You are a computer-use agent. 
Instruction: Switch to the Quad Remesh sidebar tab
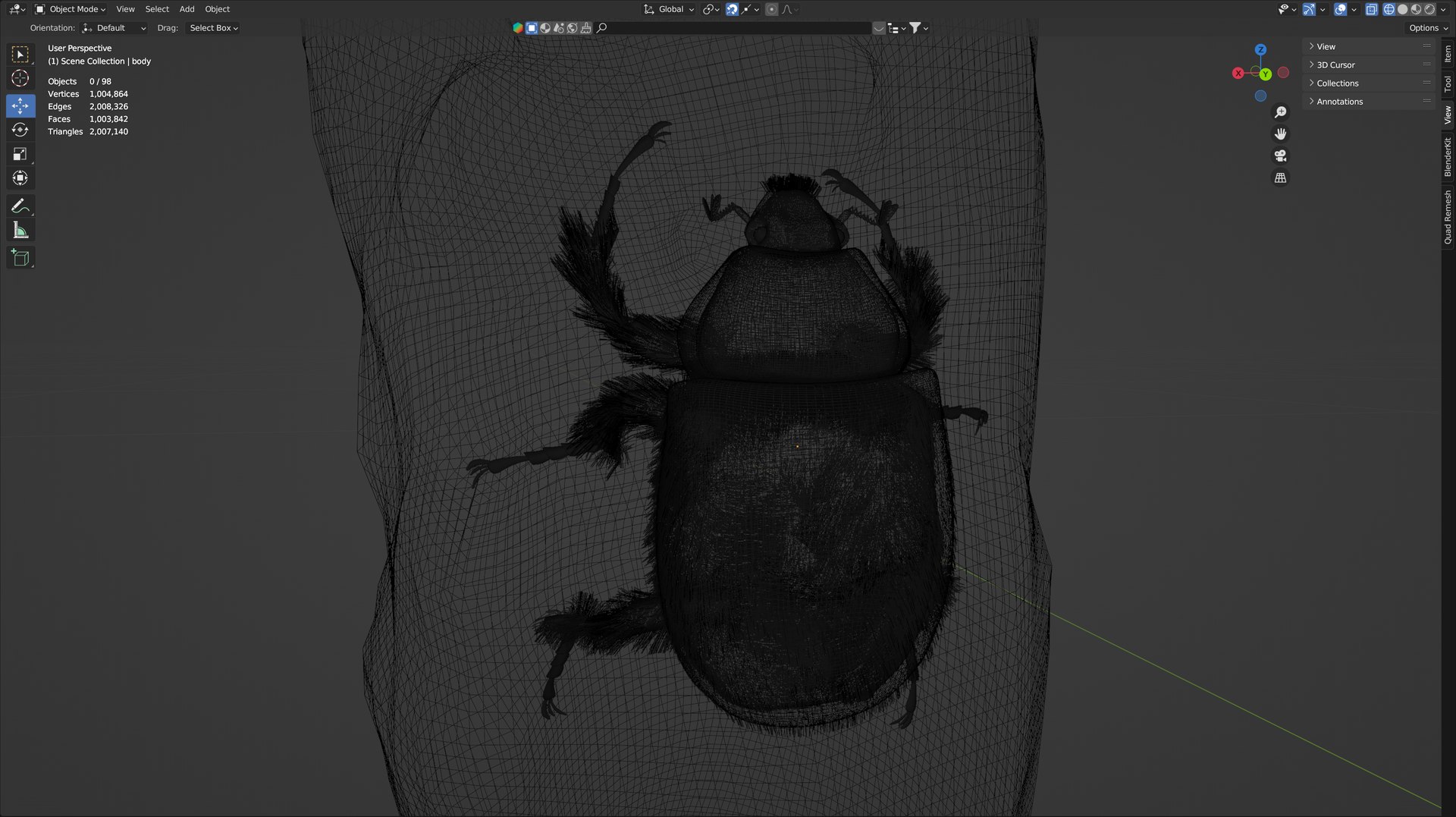1448,217
